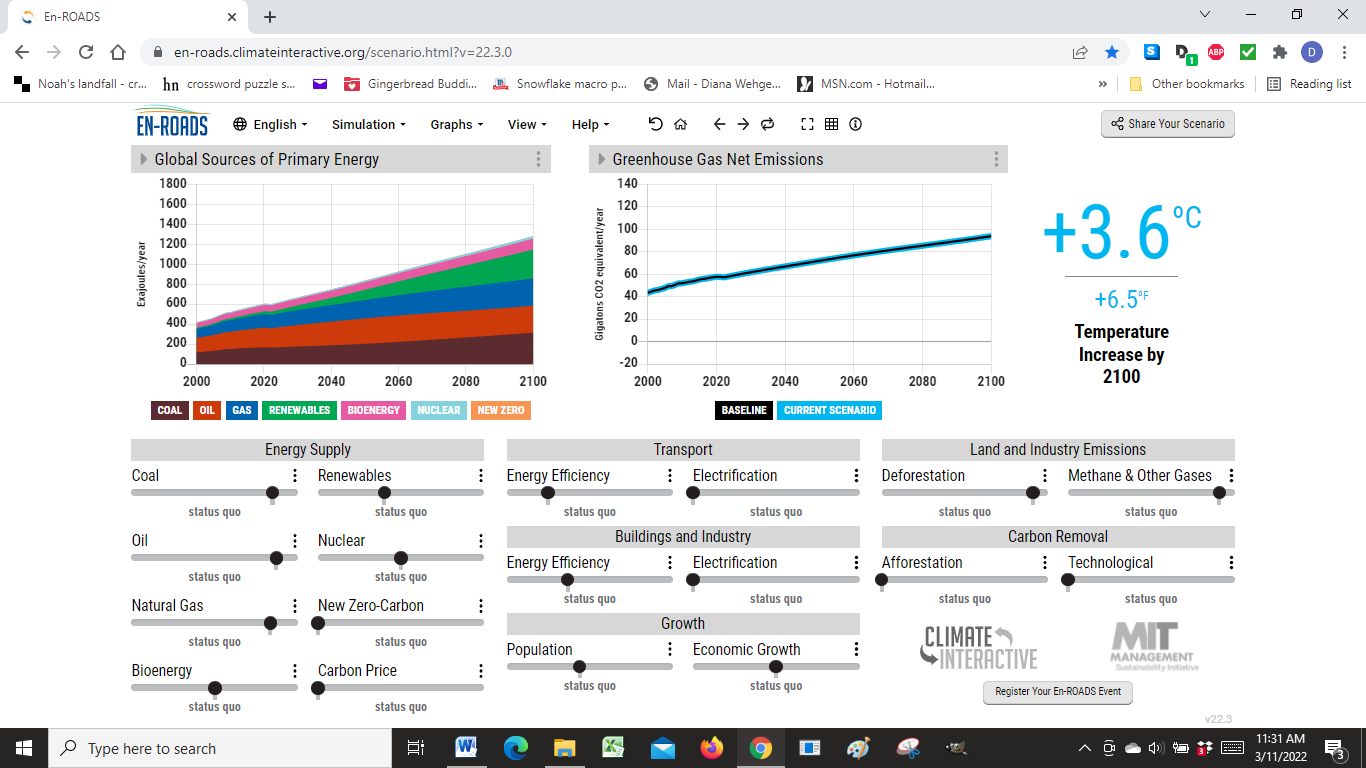Click the home reset icon in toolbar

coord(681,124)
